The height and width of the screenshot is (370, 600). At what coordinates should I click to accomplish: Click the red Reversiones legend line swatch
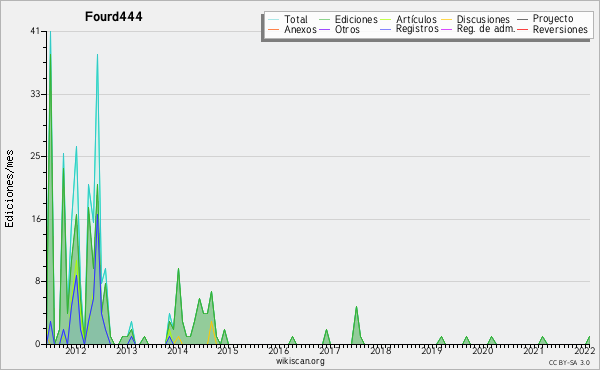tap(522, 29)
